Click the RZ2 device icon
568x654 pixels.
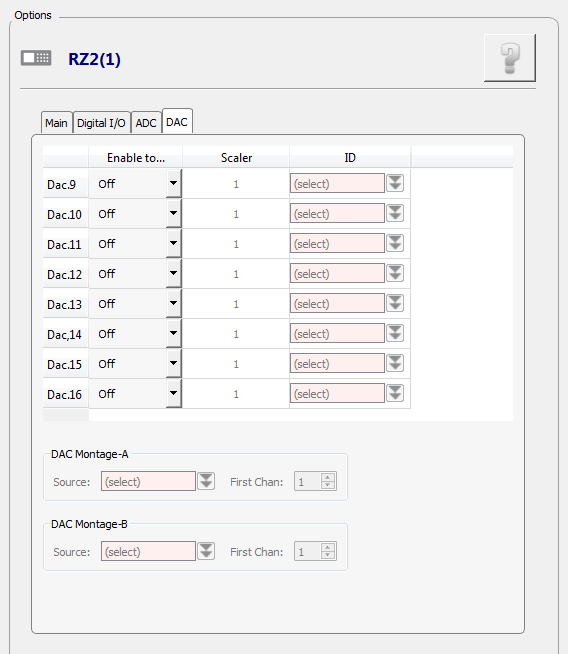click(36, 58)
